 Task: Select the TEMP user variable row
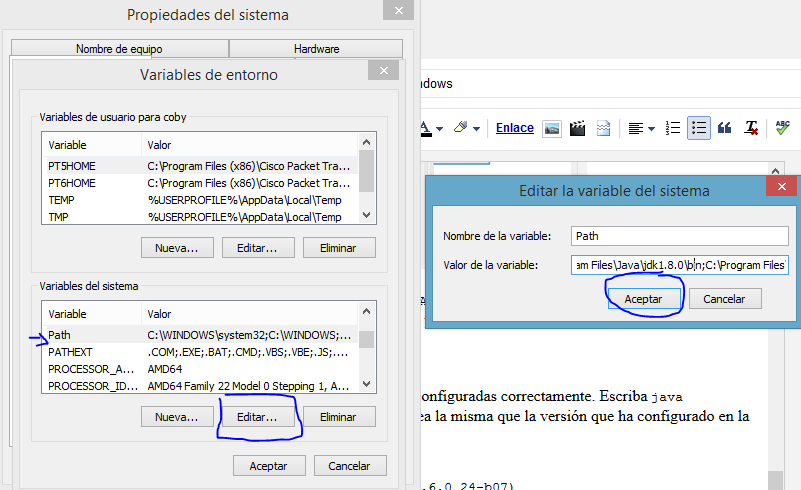(200, 200)
